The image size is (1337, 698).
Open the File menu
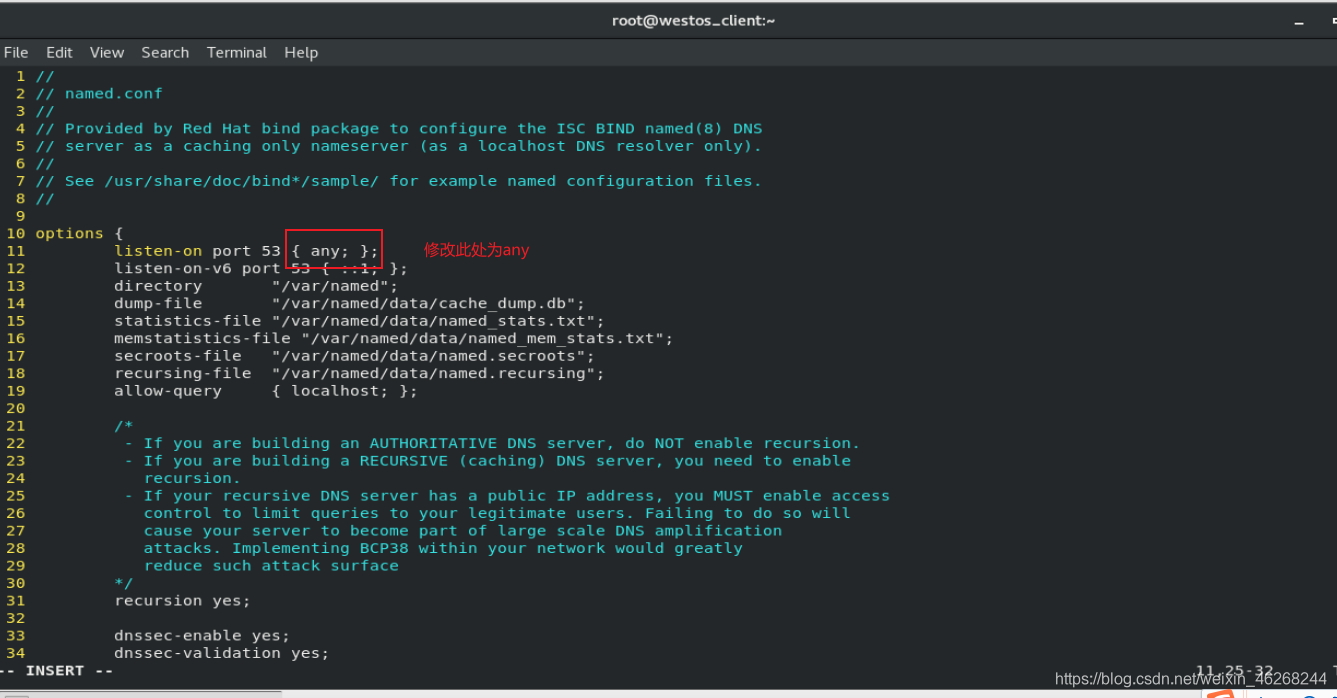coord(16,52)
